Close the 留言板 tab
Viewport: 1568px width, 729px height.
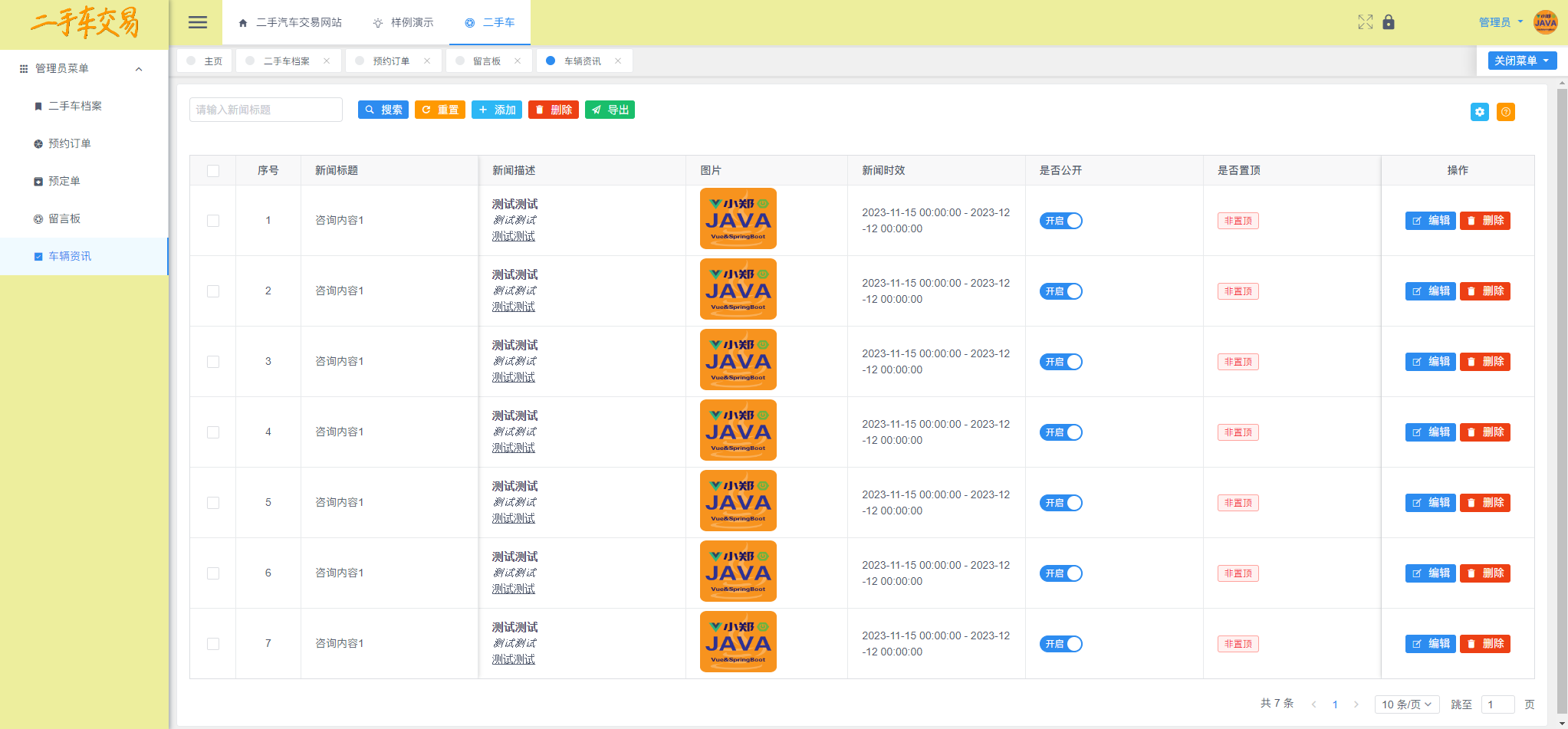click(x=518, y=61)
